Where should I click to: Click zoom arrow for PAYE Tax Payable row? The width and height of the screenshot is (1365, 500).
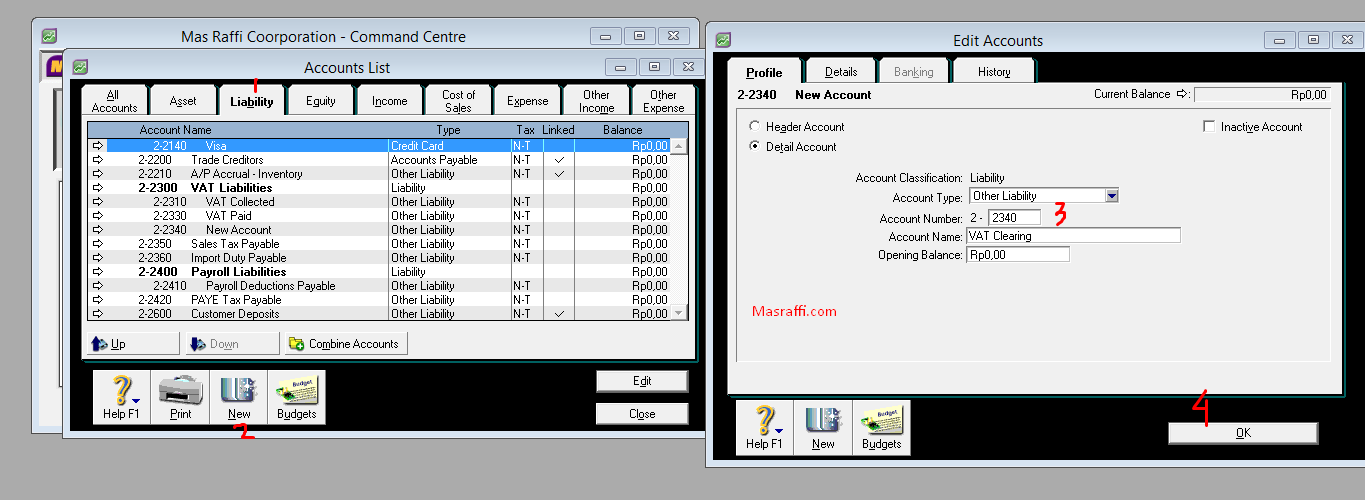(98, 300)
